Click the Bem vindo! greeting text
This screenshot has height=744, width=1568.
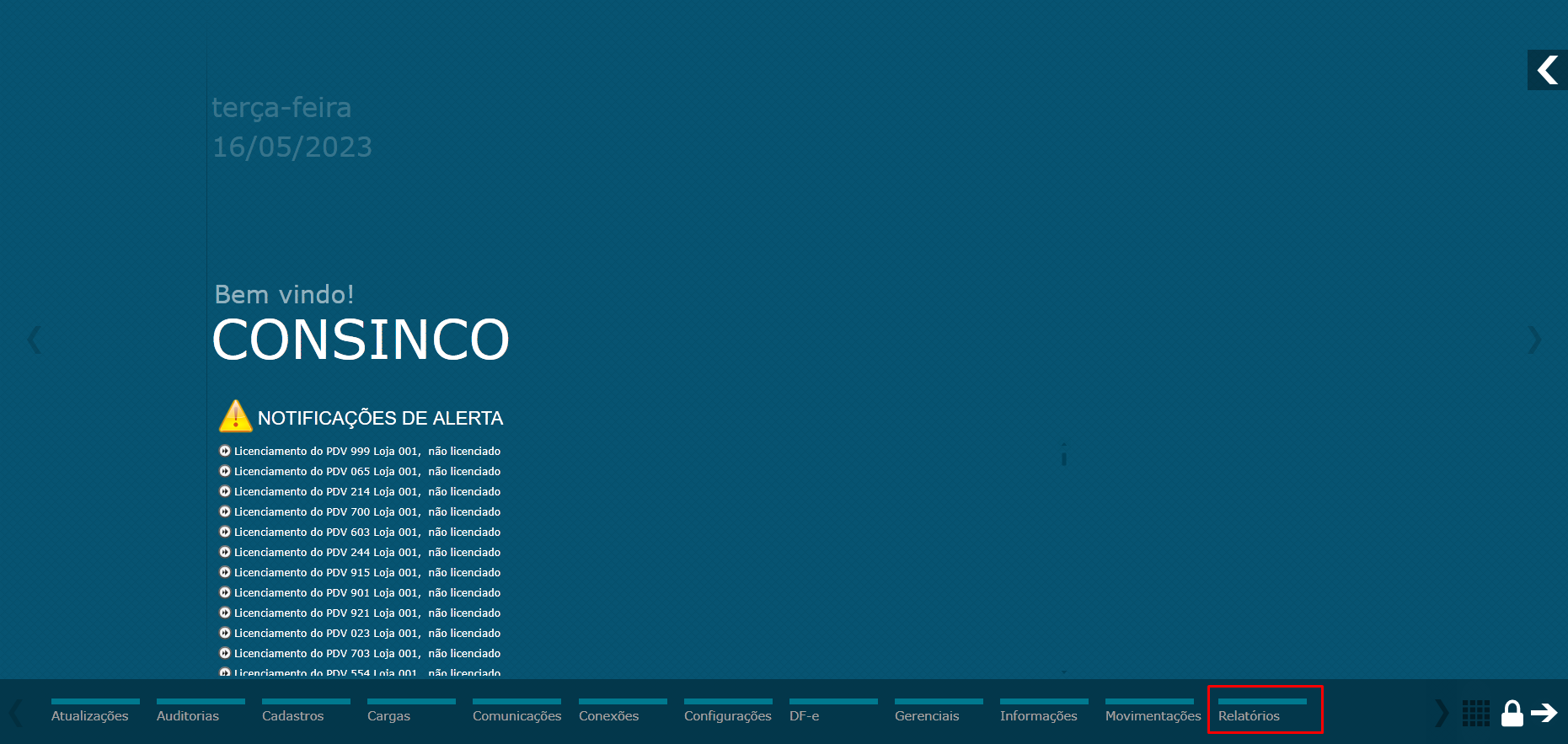[284, 294]
